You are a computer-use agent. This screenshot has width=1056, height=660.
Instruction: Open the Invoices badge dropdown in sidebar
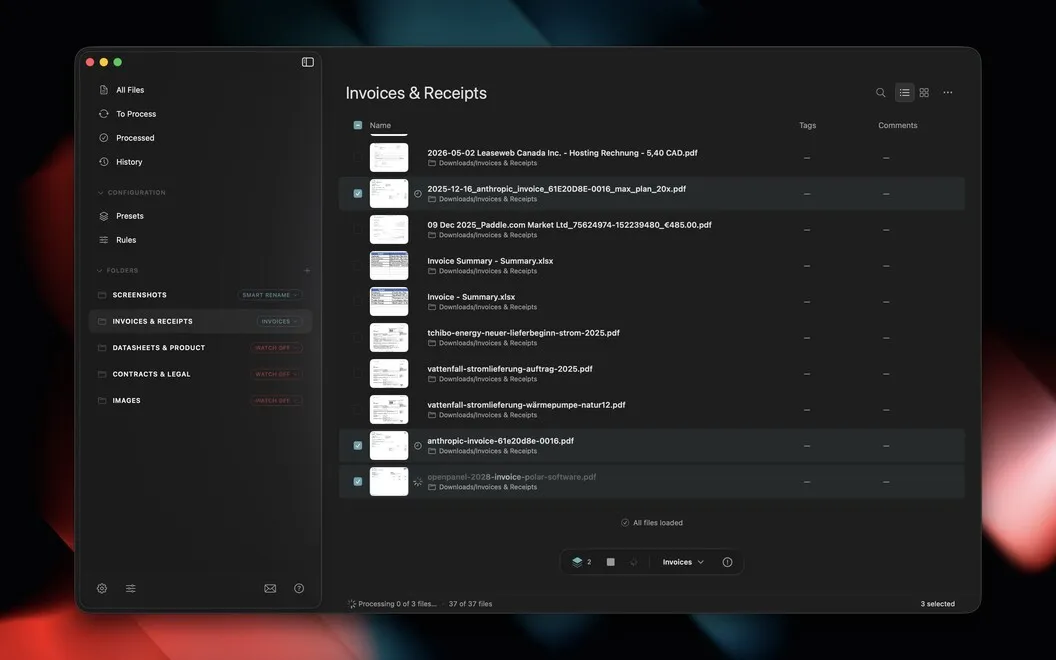pyautogui.click(x=279, y=321)
